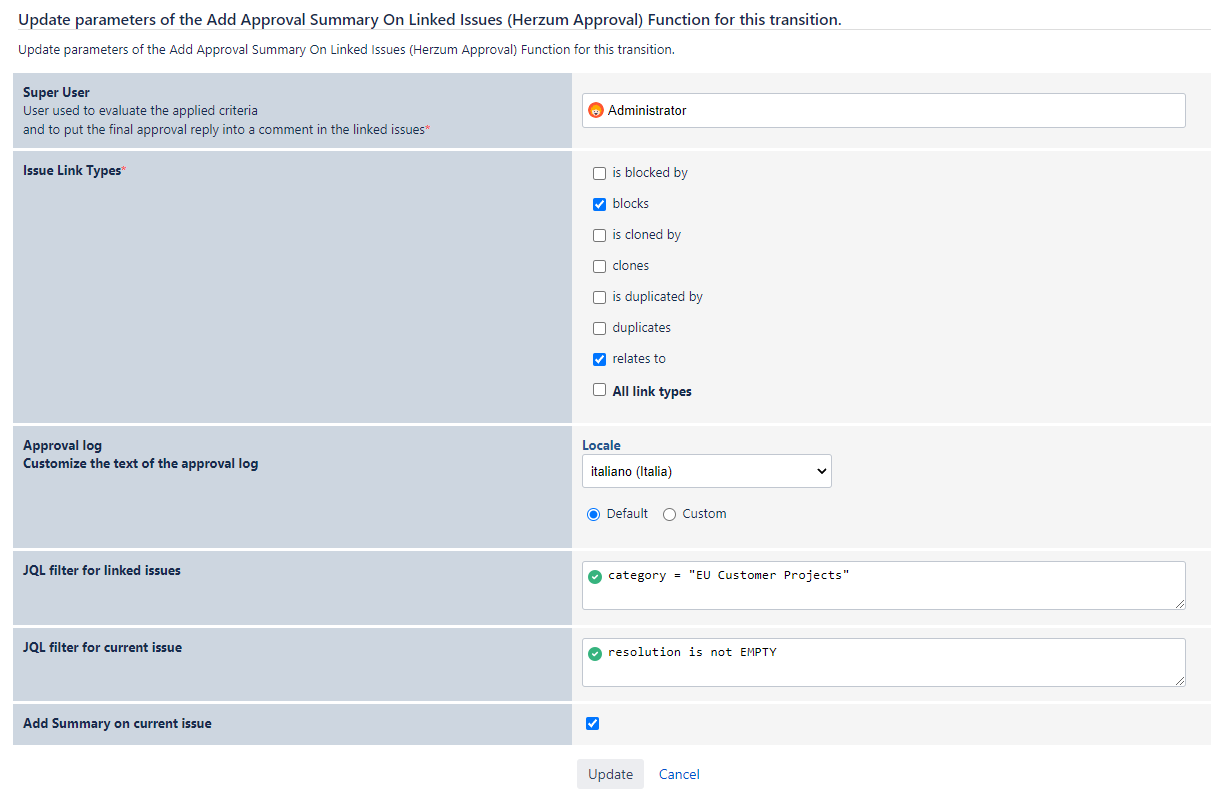Click the Cancel link
Viewport: 1211px width, 812px height.
coord(679,774)
